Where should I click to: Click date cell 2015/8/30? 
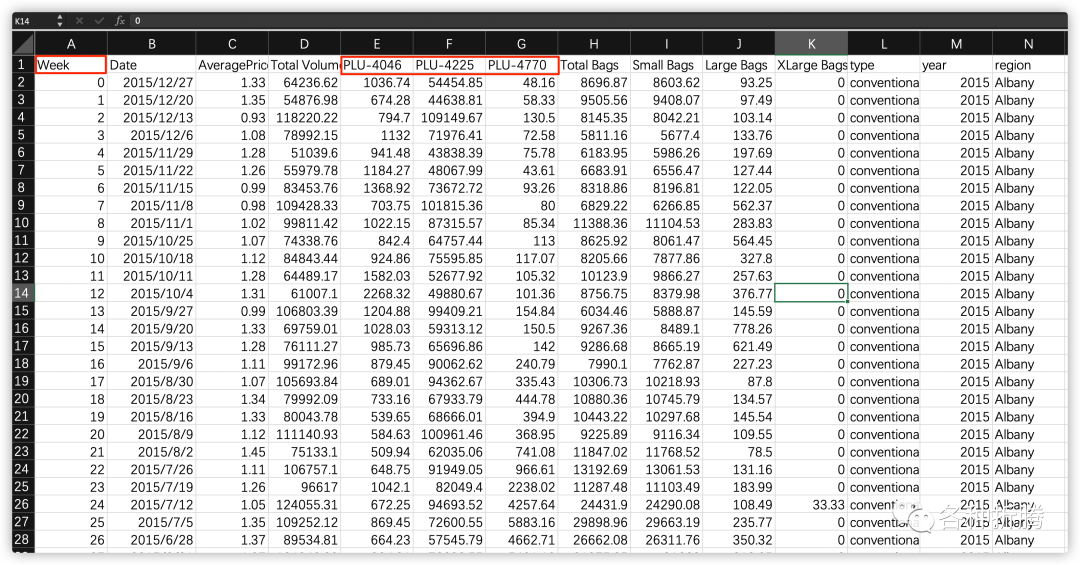(152, 382)
